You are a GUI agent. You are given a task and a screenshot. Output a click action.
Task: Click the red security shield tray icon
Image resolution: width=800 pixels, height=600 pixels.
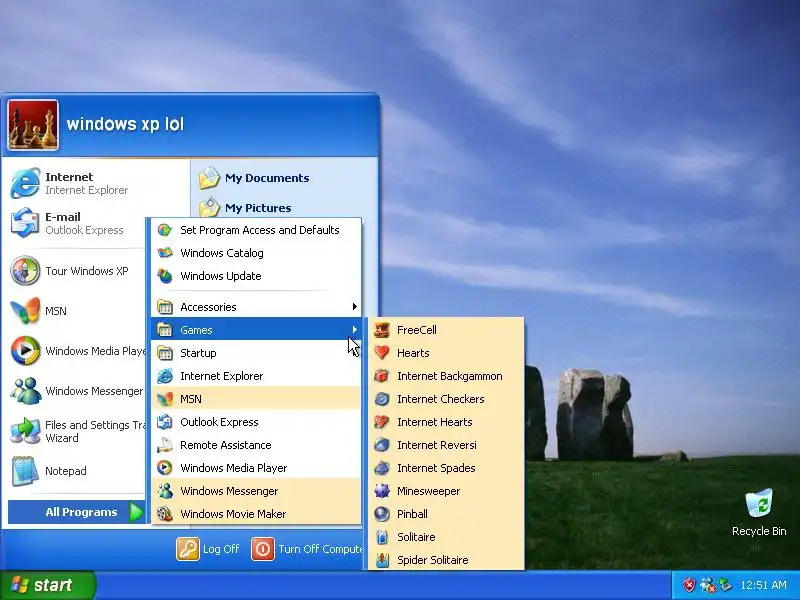tap(689, 585)
